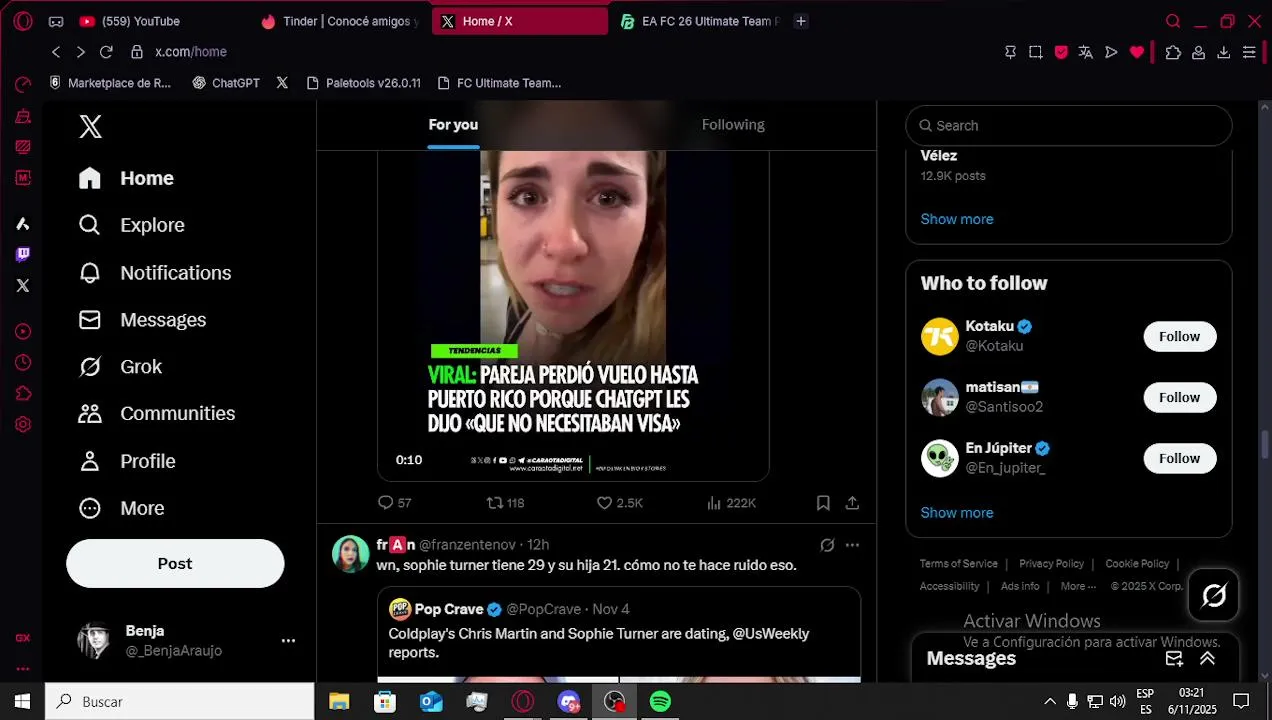Click the Windows Buscar search box
The height and width of the screenshot is (720, 1272).
[180, 701]
